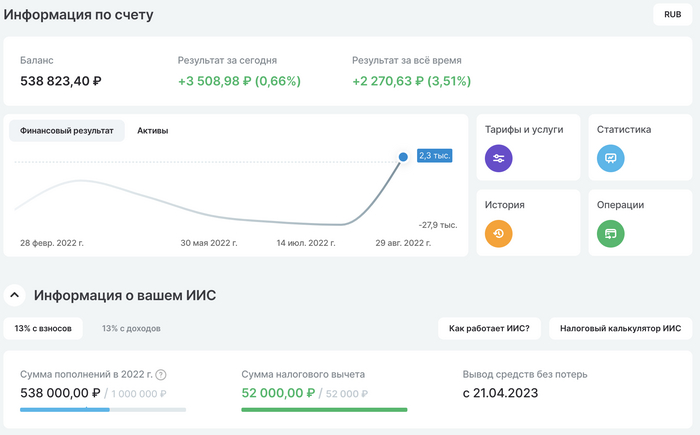This screenshot has width=700, height=435.
Task: Switch to the Активы tab
Action: coord(152,131)
